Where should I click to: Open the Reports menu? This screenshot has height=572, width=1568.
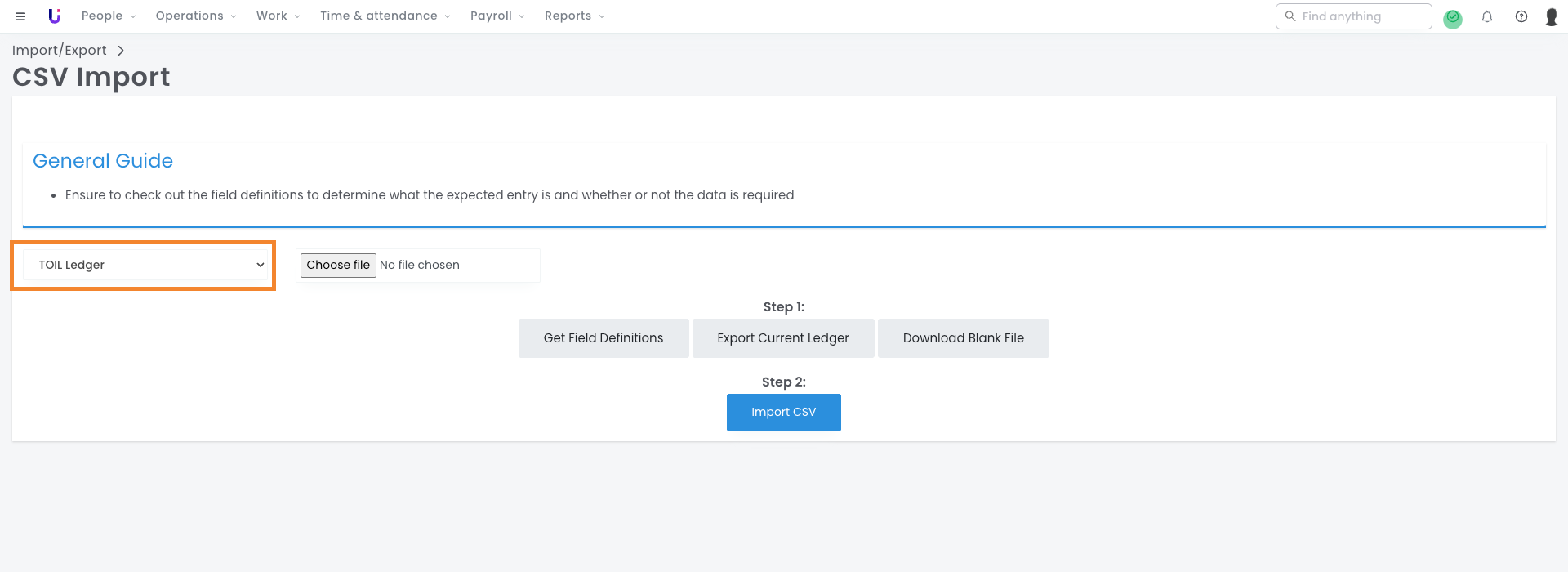575,16
